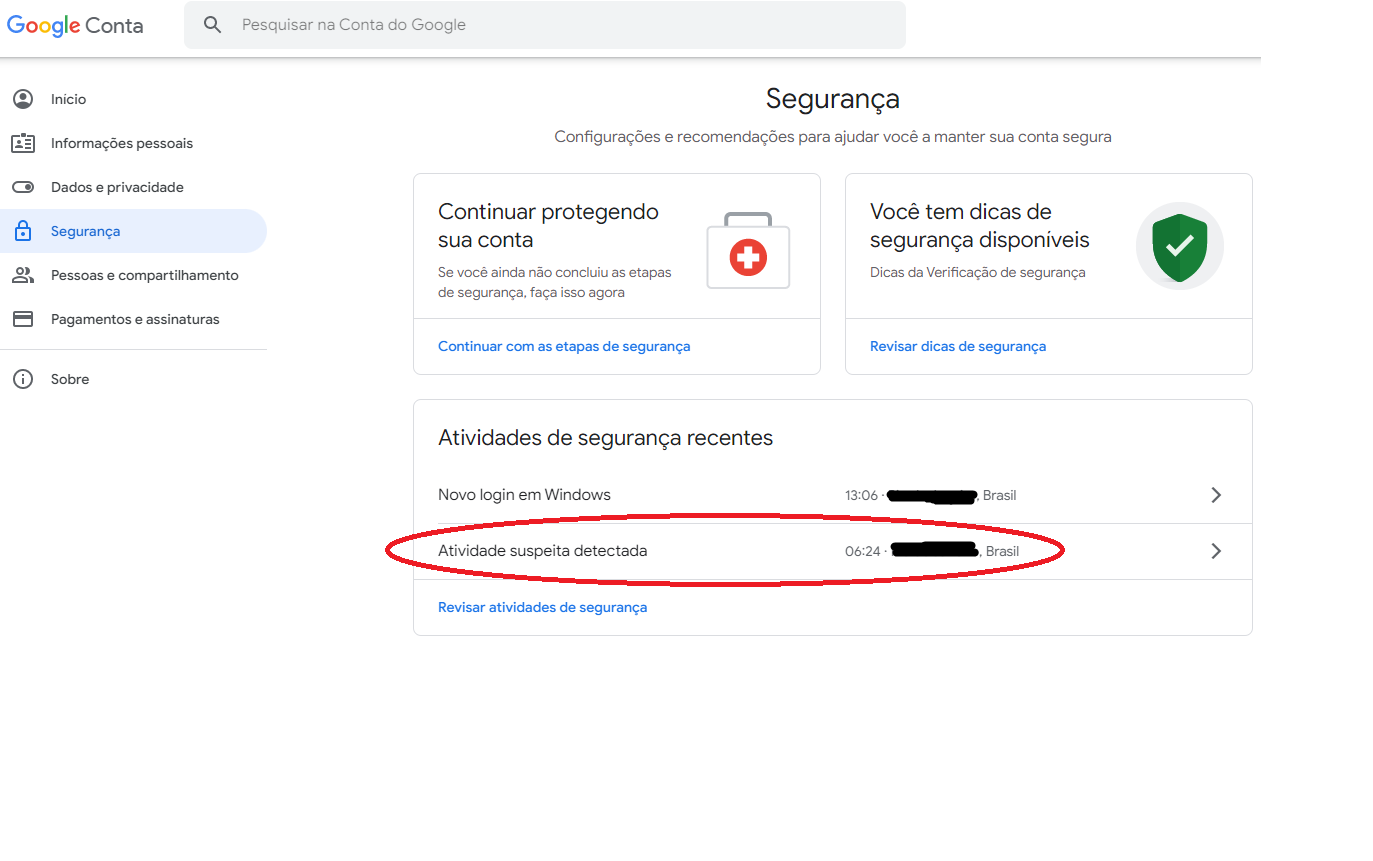The image size is (1373, 861).
Task: Click the Segurança lock icon
Action: click(23, 231)
